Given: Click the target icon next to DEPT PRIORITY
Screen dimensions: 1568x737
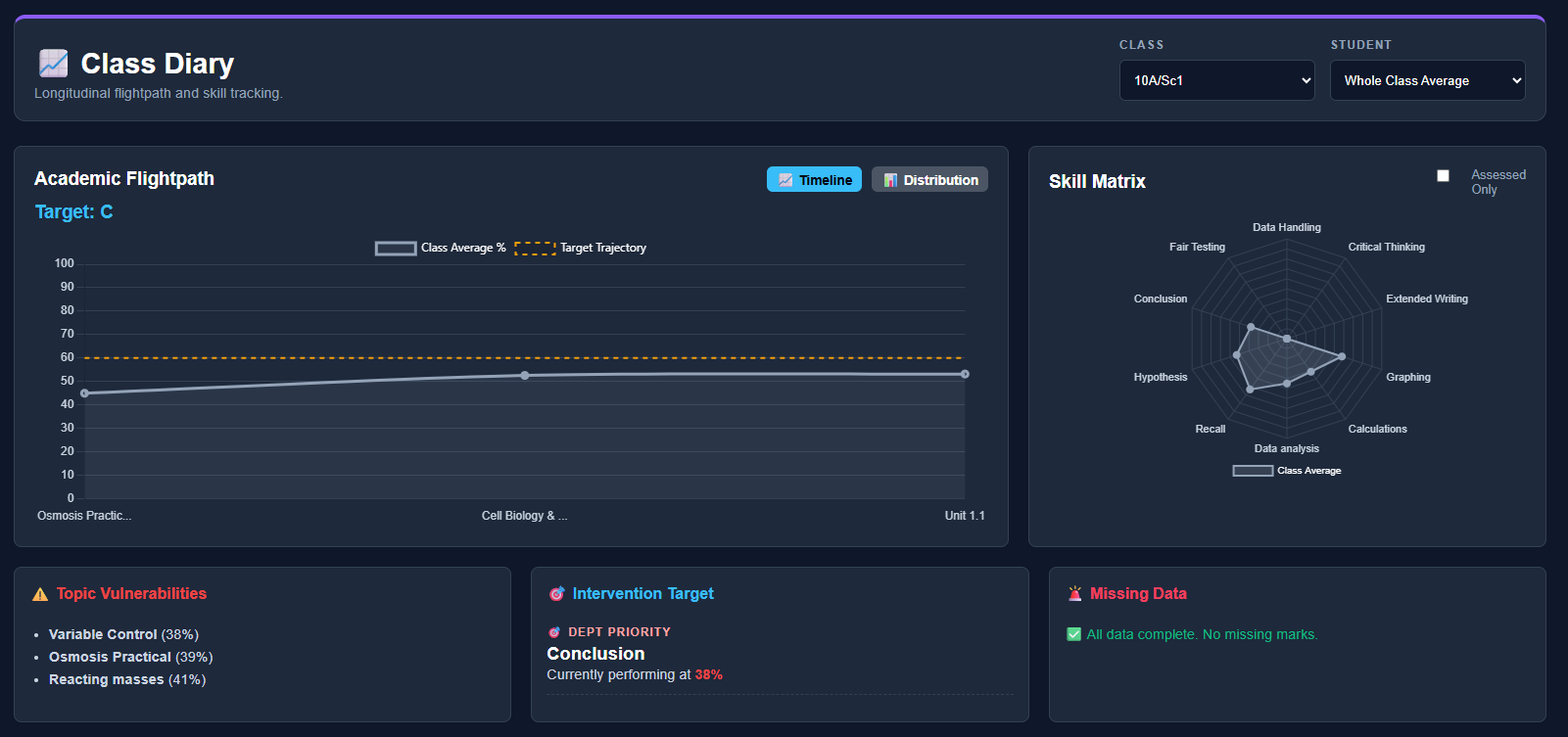Looking at the screenshot, I should (554, 632).
